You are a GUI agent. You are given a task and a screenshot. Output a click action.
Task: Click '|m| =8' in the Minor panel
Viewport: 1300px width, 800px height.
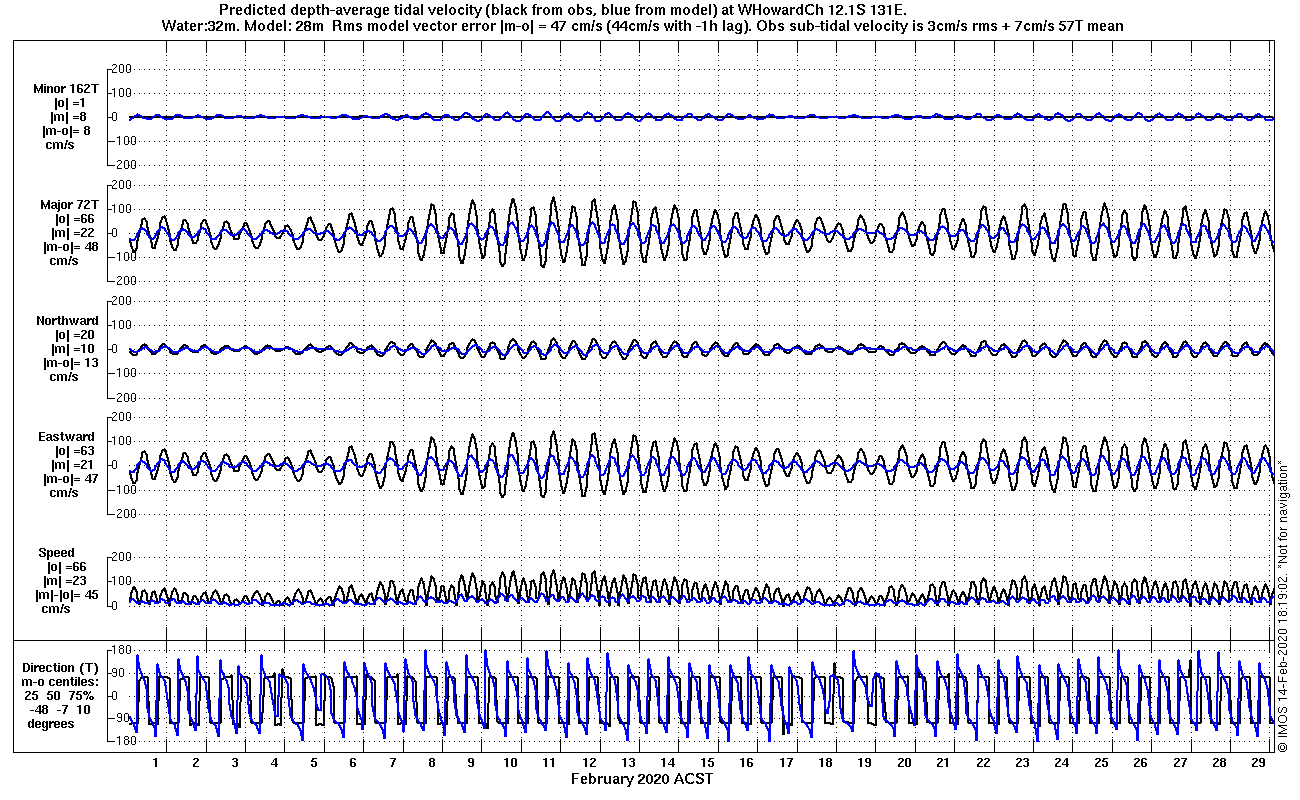[70, 117]
